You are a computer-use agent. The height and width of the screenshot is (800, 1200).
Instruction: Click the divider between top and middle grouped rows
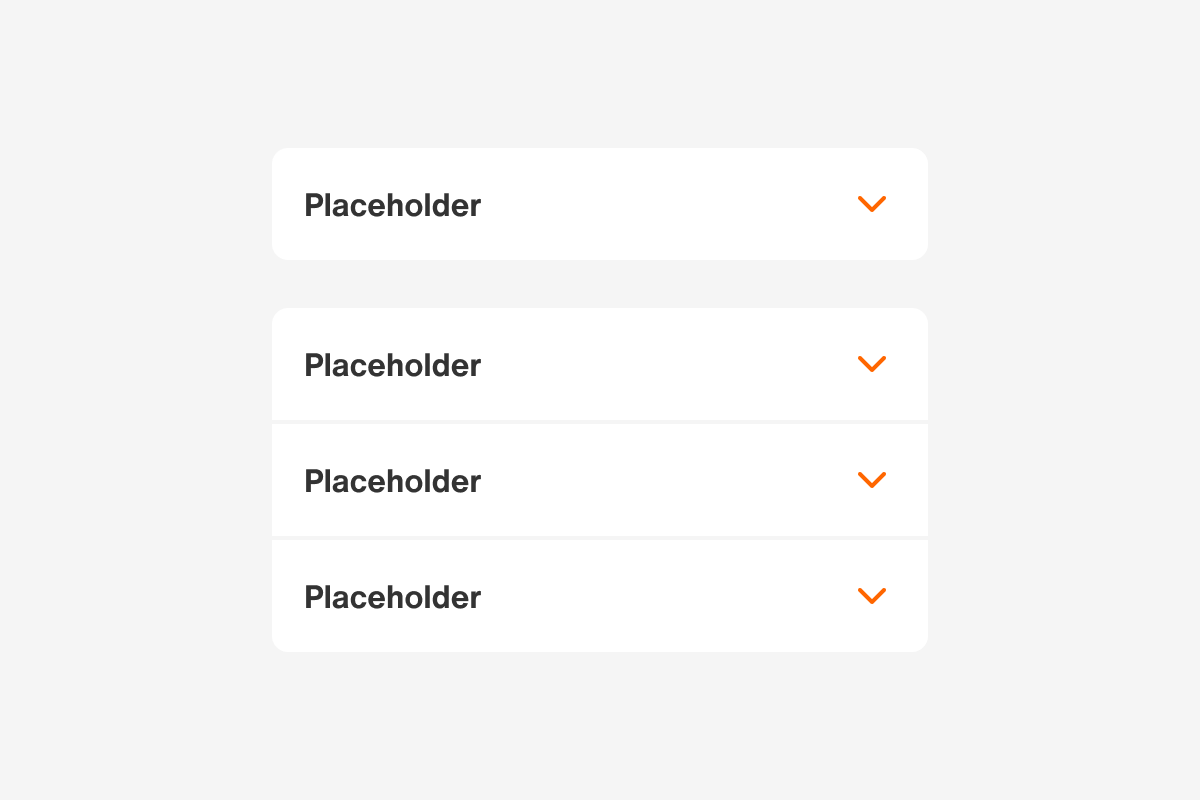click(x=600, y=422)
